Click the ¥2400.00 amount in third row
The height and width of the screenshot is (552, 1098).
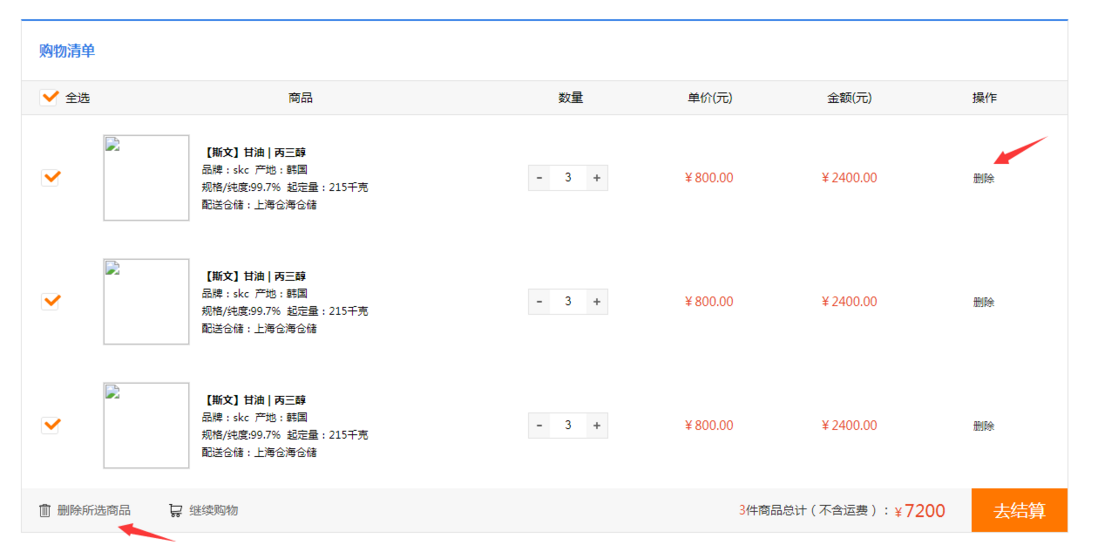[x=849, y=426]
